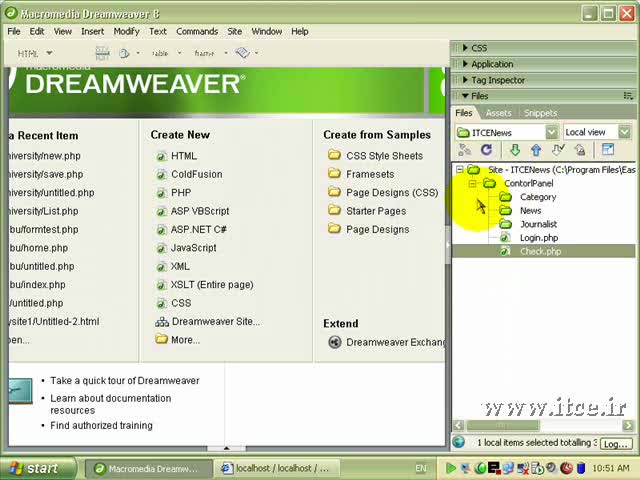
Task: Expand the Files panel view icon
Action: click(x=608, y=149)
